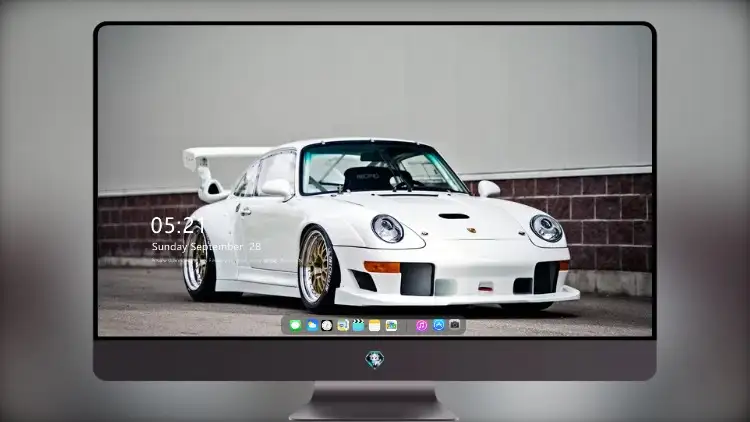Open the yellow-framed dock icon left of the clapperboard
The height and width of the screenshot is (422, 750).
click(342, 326)
